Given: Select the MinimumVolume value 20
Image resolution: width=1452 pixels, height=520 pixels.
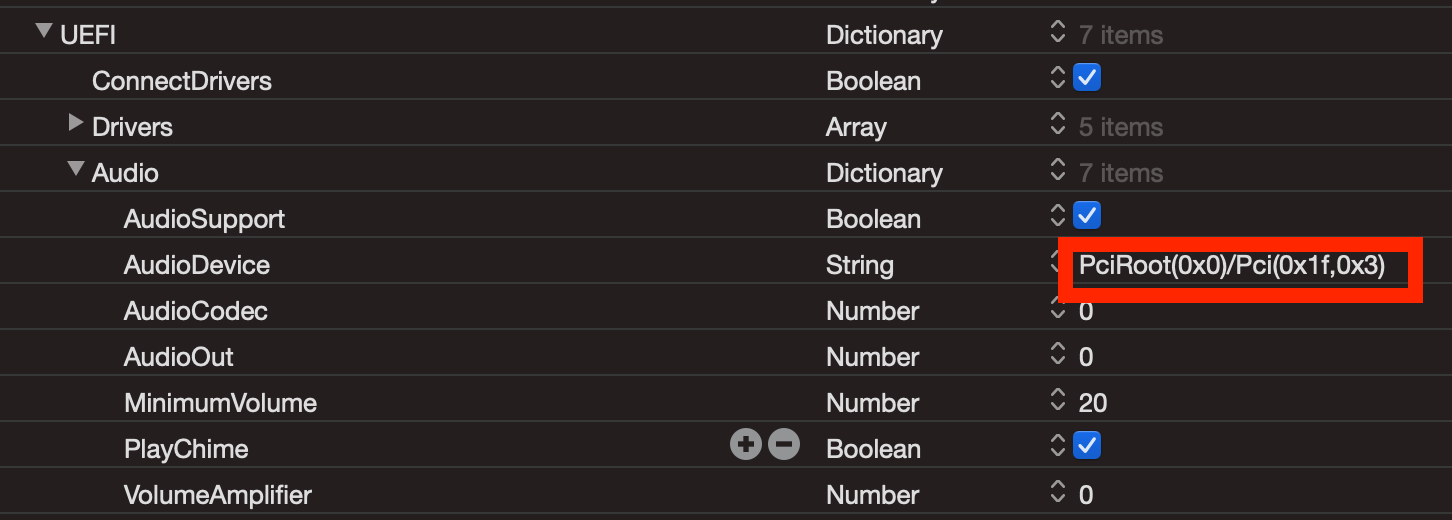Looking at the screenshot, I should pyautogui.click(x=1093, y=403).
